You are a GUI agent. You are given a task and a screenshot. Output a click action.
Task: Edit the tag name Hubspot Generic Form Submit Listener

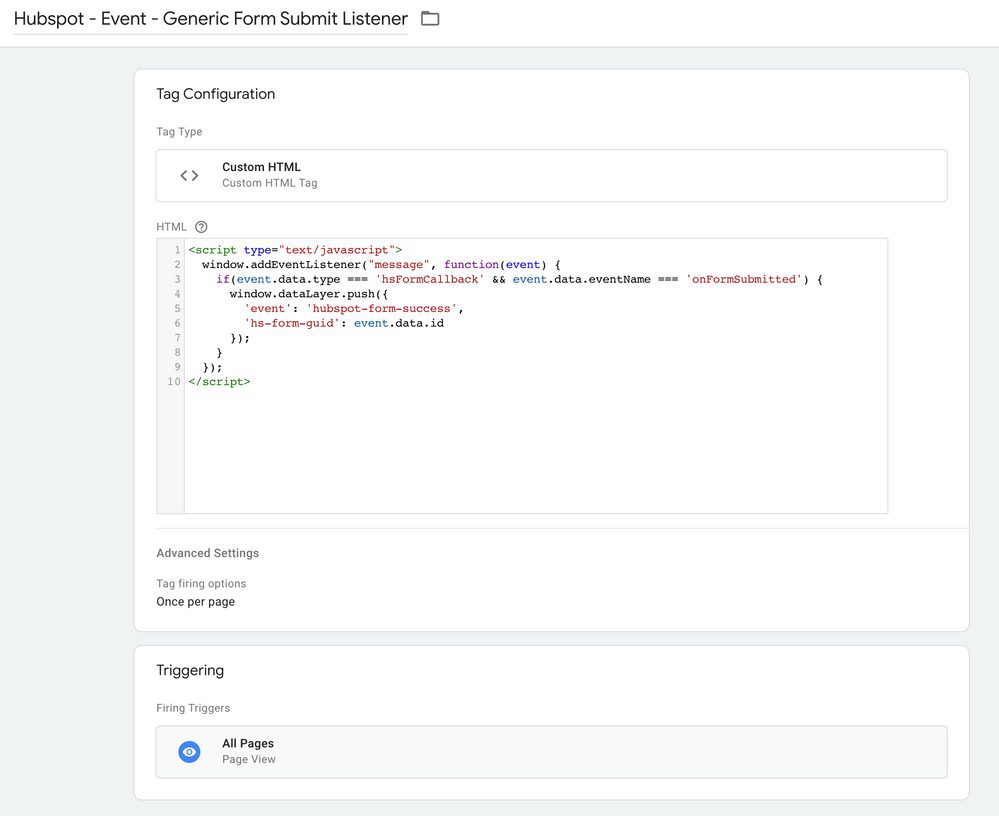210,18
